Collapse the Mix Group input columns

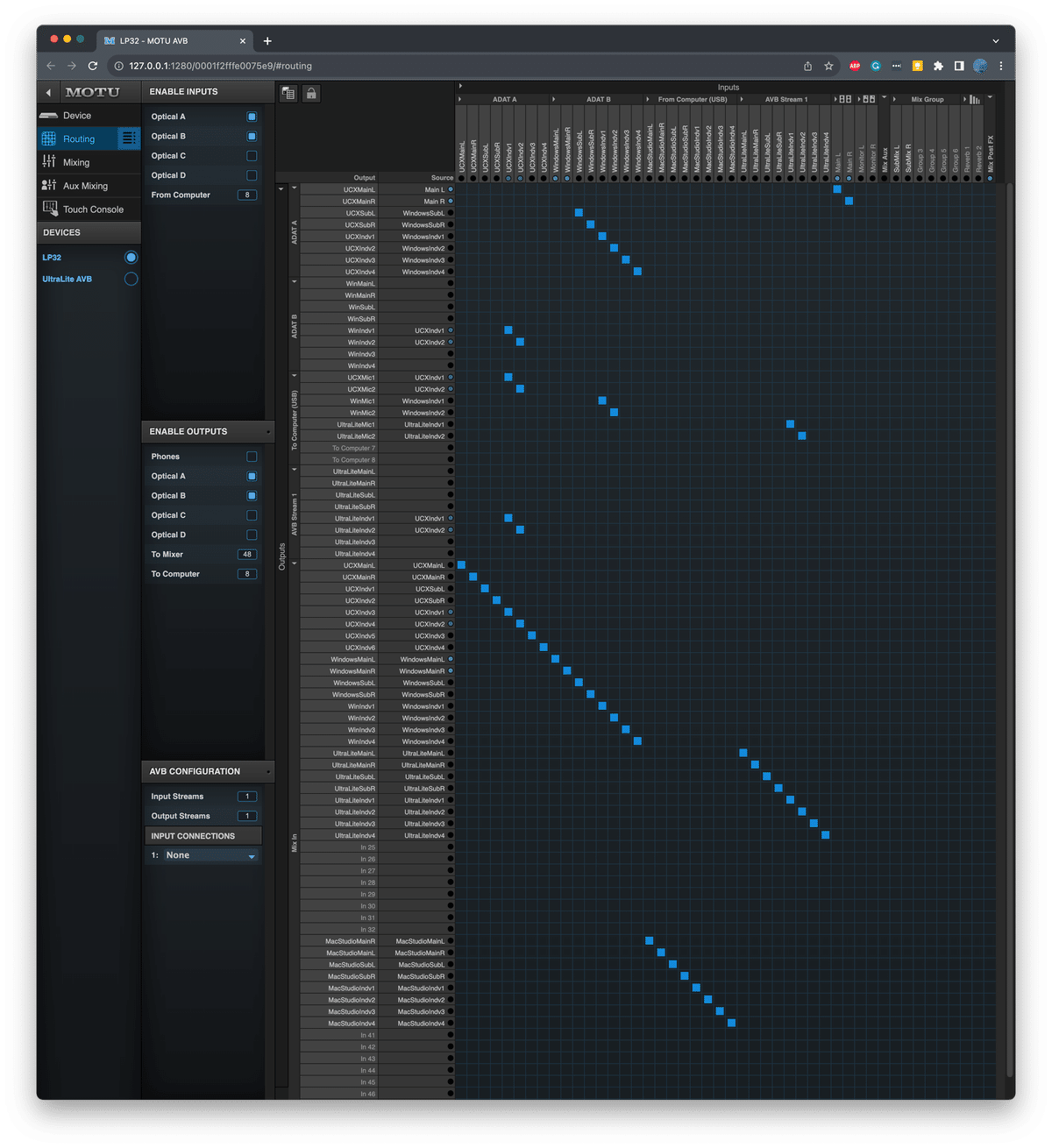tap(894, 99)
